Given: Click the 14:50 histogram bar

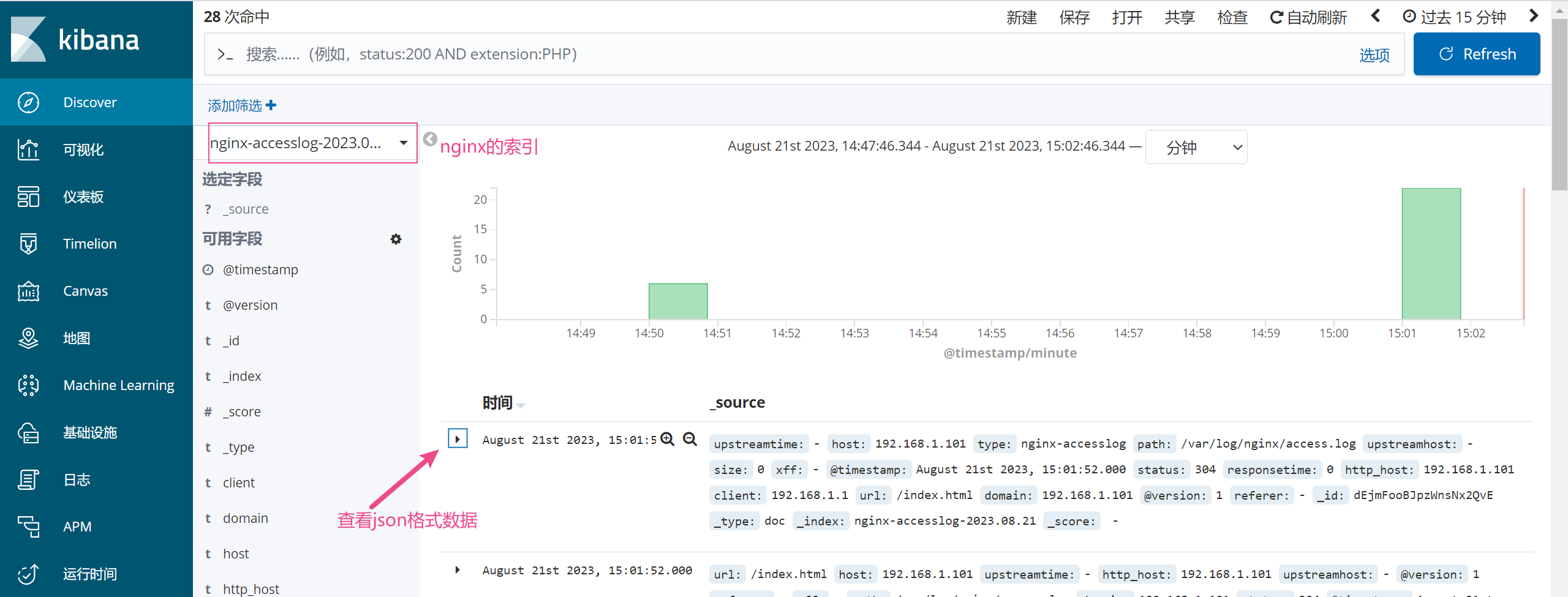Looking at the screenshot, I should [x=678, y=301].
